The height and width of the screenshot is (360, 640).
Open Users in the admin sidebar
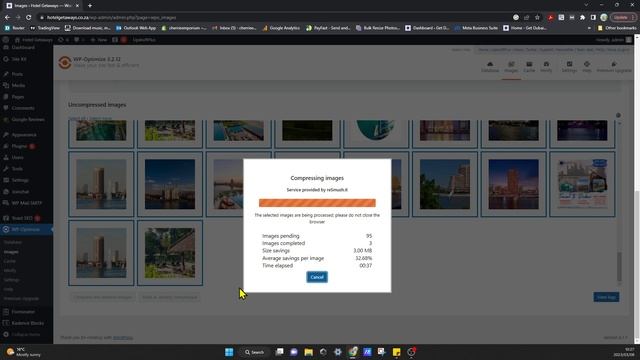click(18, 158)
